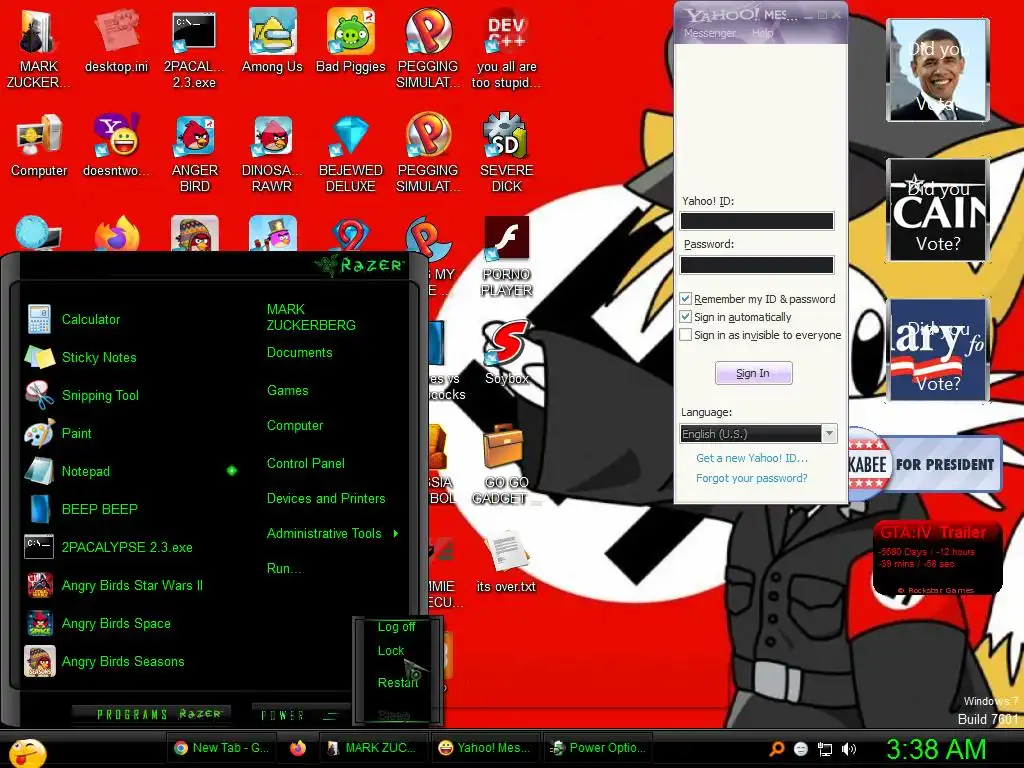1024x768 pixels.
Task: Start Paint from the start menu
Action: coord(59,433)
